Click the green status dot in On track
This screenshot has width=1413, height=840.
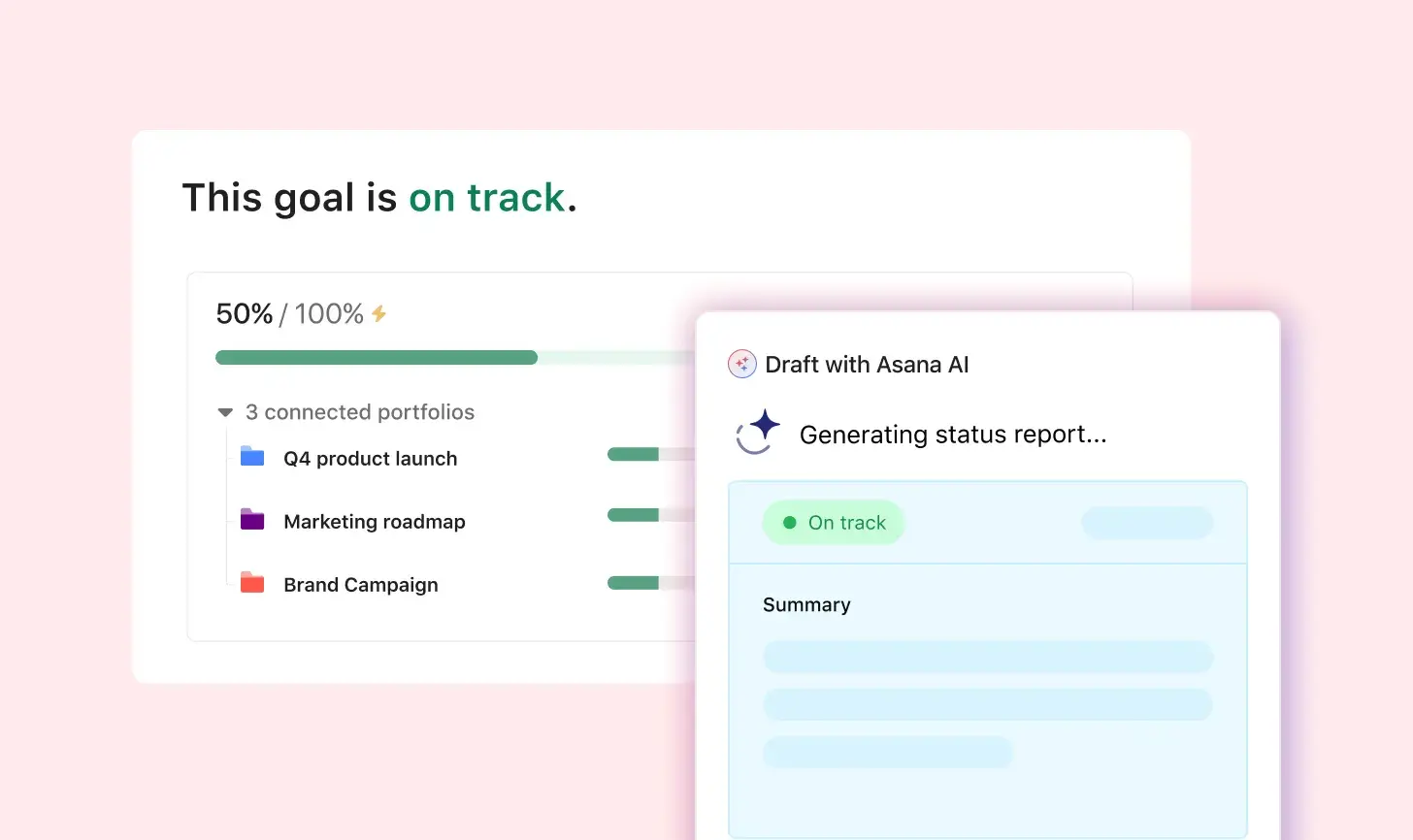tap(789, 523)
